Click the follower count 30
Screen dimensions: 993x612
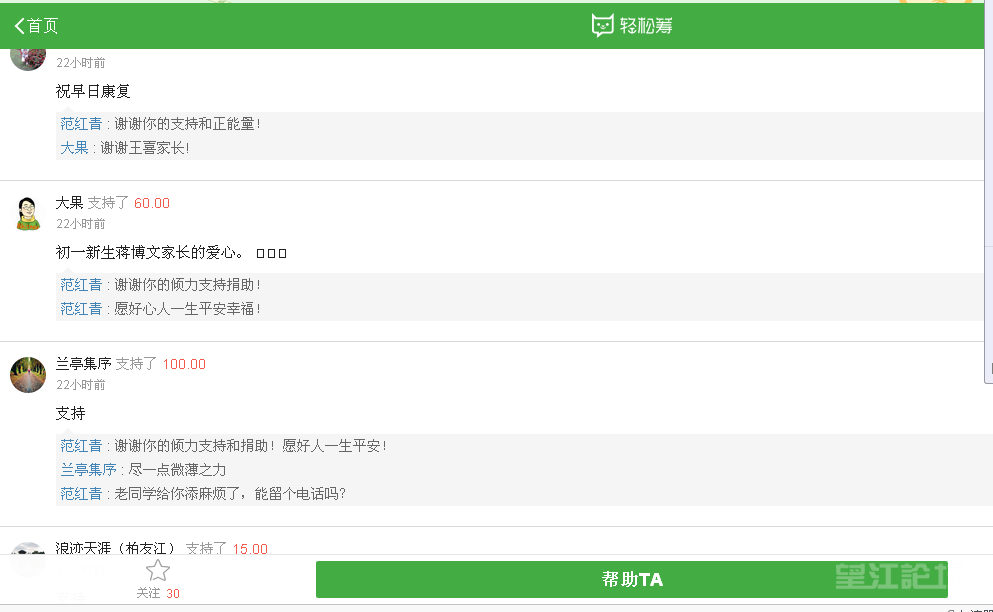[173, 594]
